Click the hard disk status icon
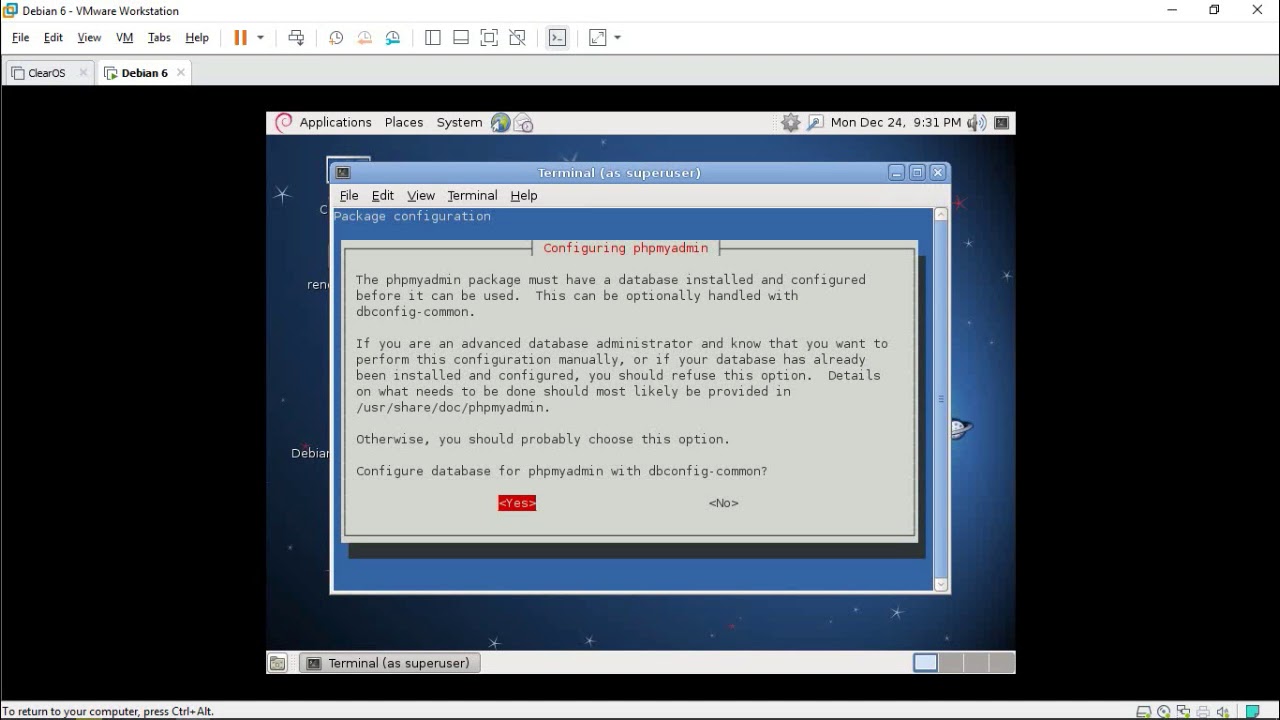Viewport: 1280px width, 720px height. pos(1144,712)
